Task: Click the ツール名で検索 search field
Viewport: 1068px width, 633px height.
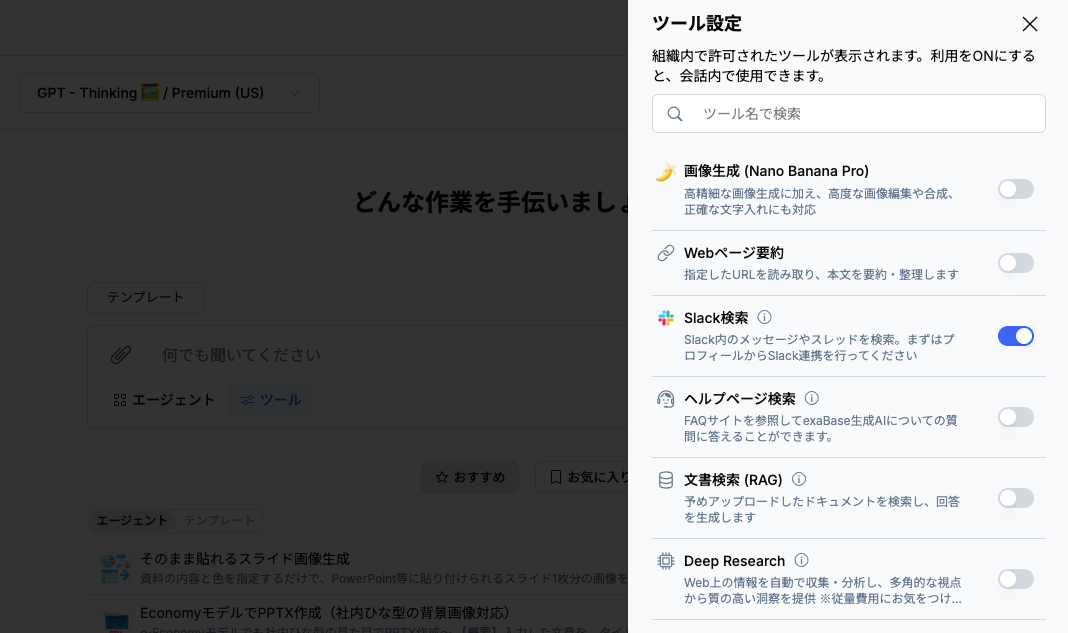Action: 848,114
